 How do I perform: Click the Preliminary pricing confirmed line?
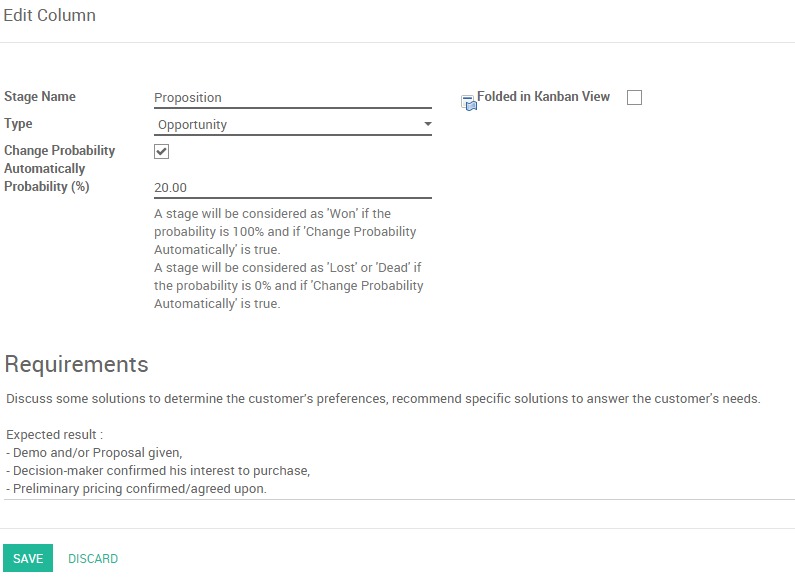pos(136,489)
